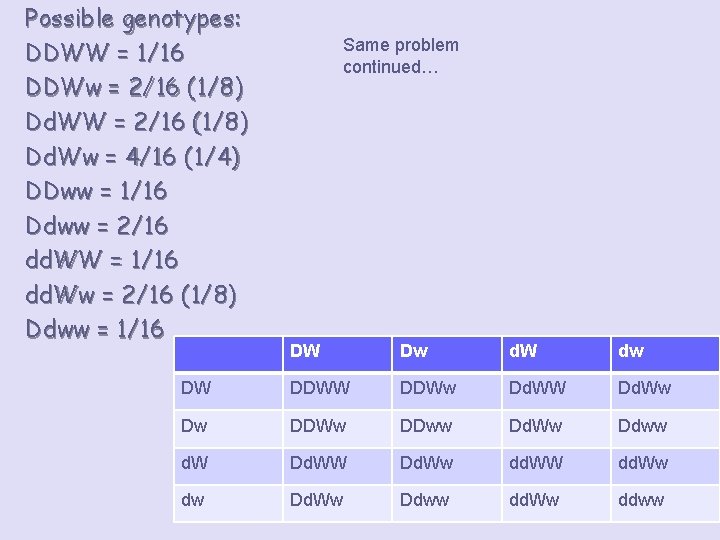The image size is (720, 540).
Task: Click the "Ddww = 2/16" text line
Action: tap(97, 226)
